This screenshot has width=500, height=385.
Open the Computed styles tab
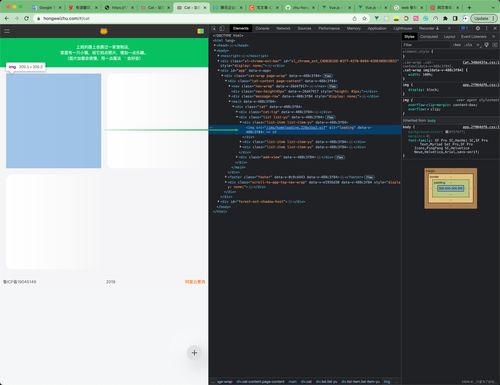pos(429,37)
